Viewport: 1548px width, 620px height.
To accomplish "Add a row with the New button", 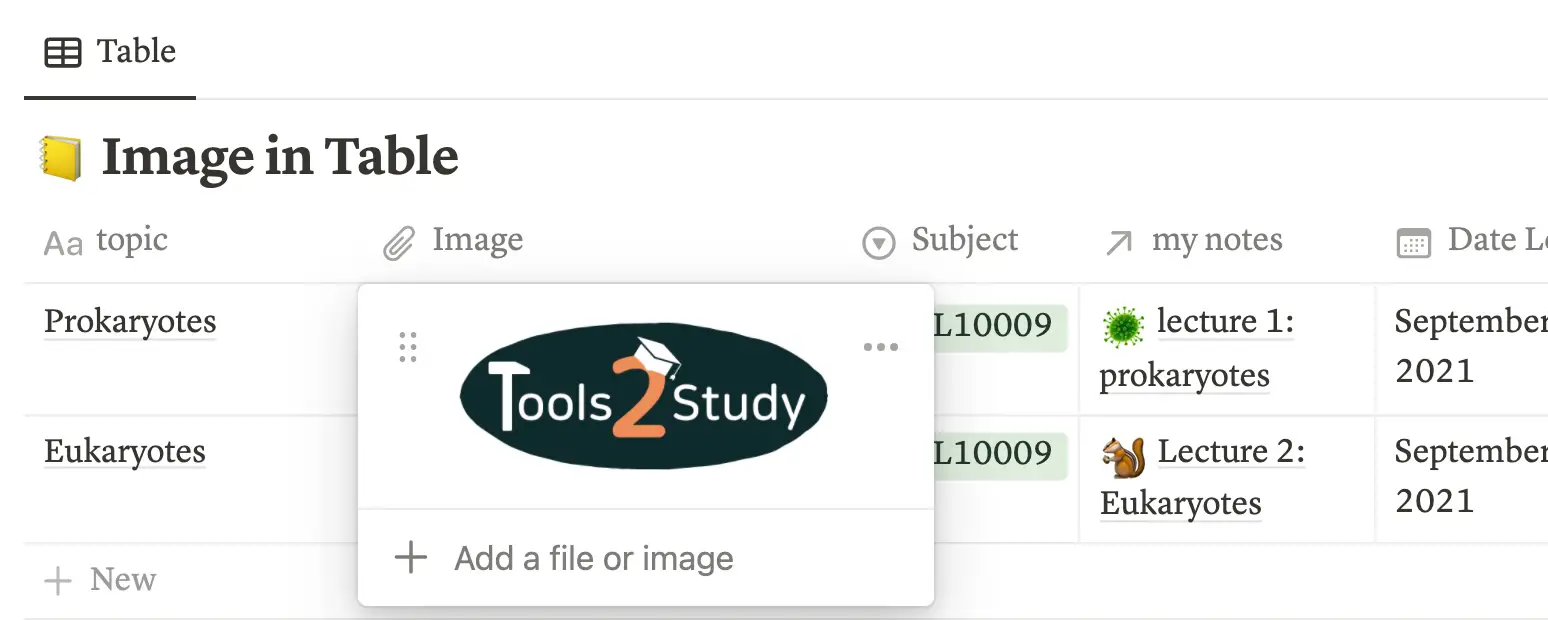I will tap(100, 579).
